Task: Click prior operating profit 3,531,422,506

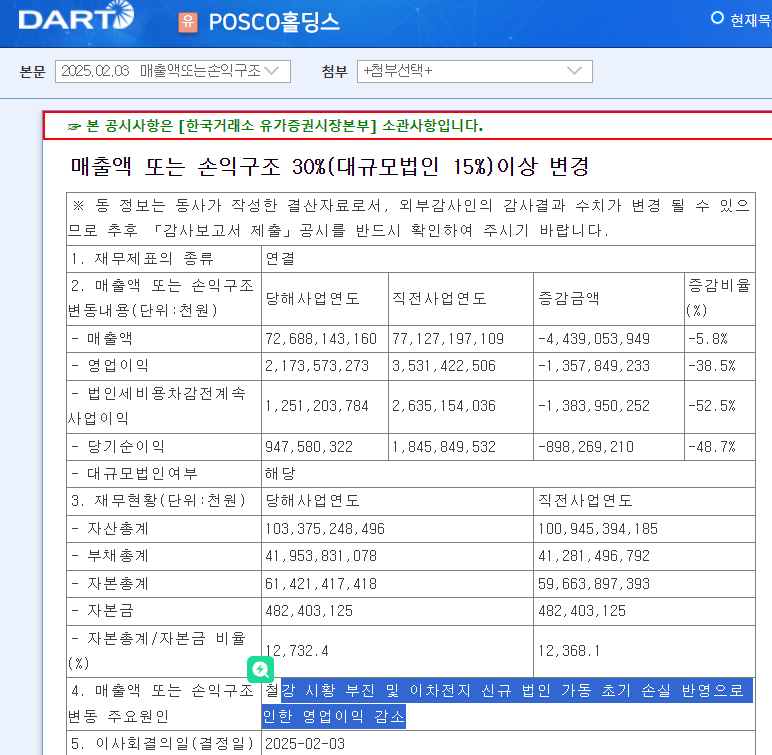Action: point(444,366)
